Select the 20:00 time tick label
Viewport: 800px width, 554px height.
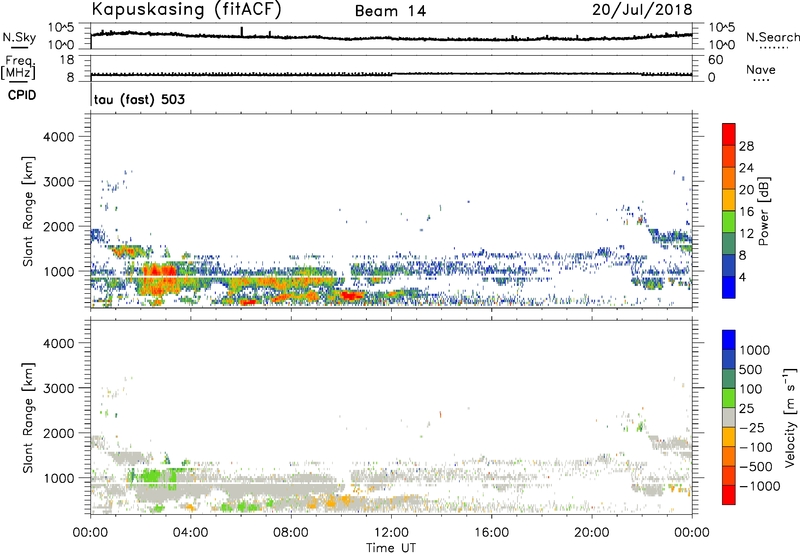click(x=591, y=533)
